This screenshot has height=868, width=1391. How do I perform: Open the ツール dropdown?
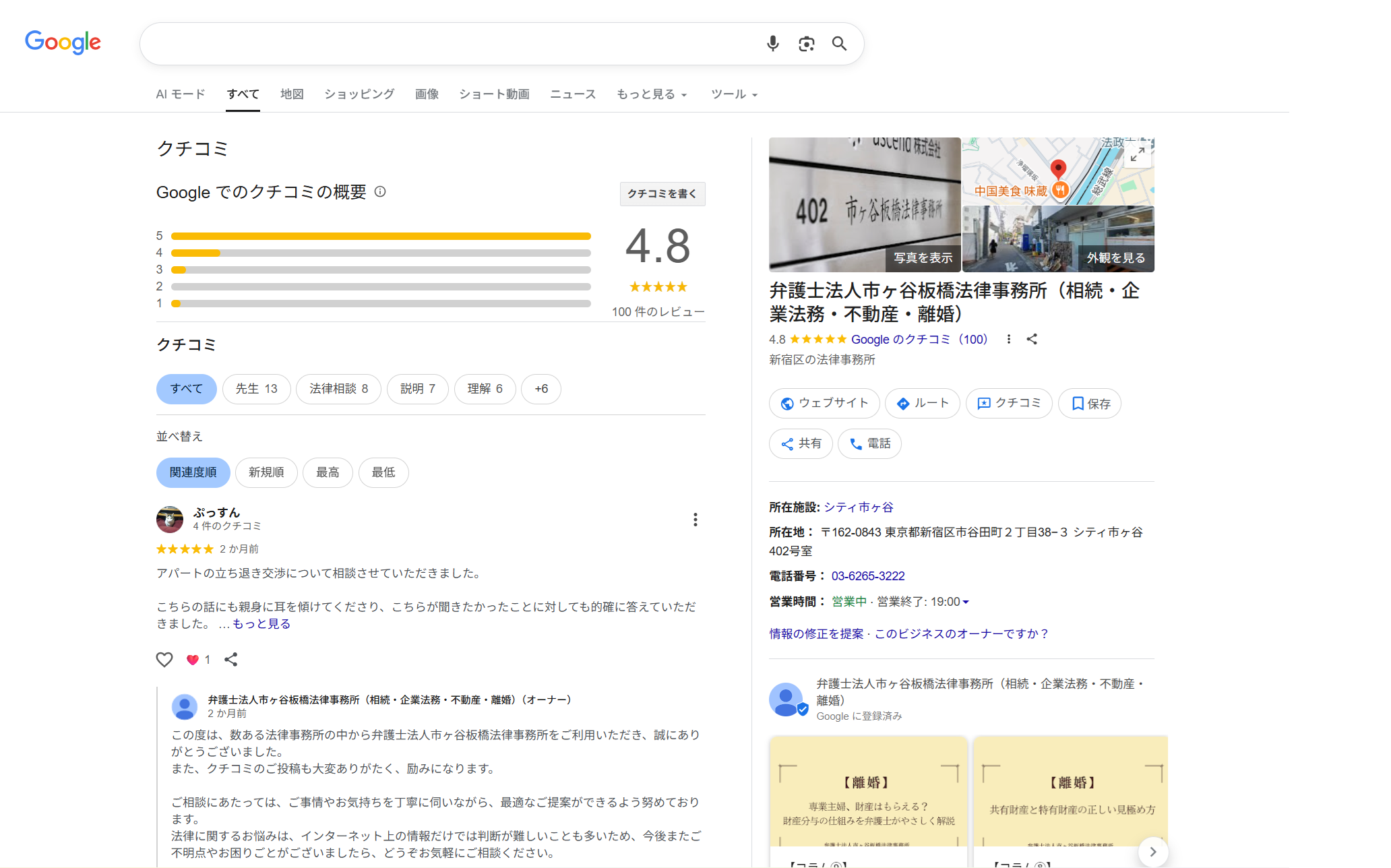tap(735, 94)
